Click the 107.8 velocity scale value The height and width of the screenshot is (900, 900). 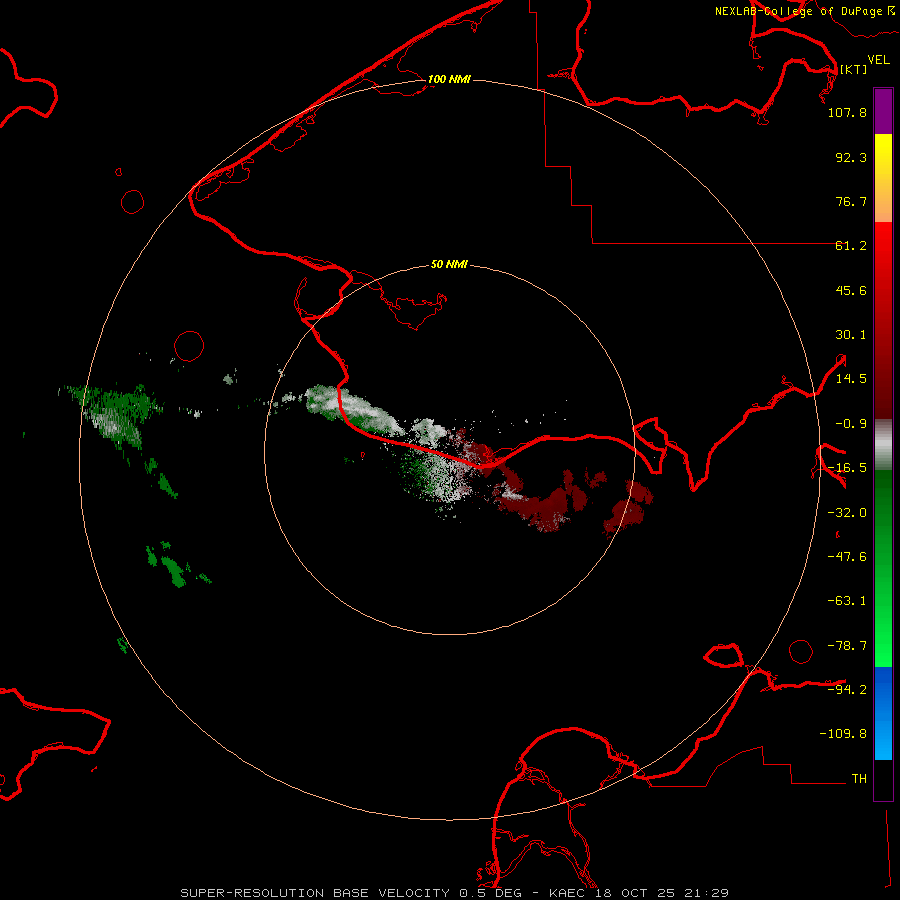(x=847, y=112)
